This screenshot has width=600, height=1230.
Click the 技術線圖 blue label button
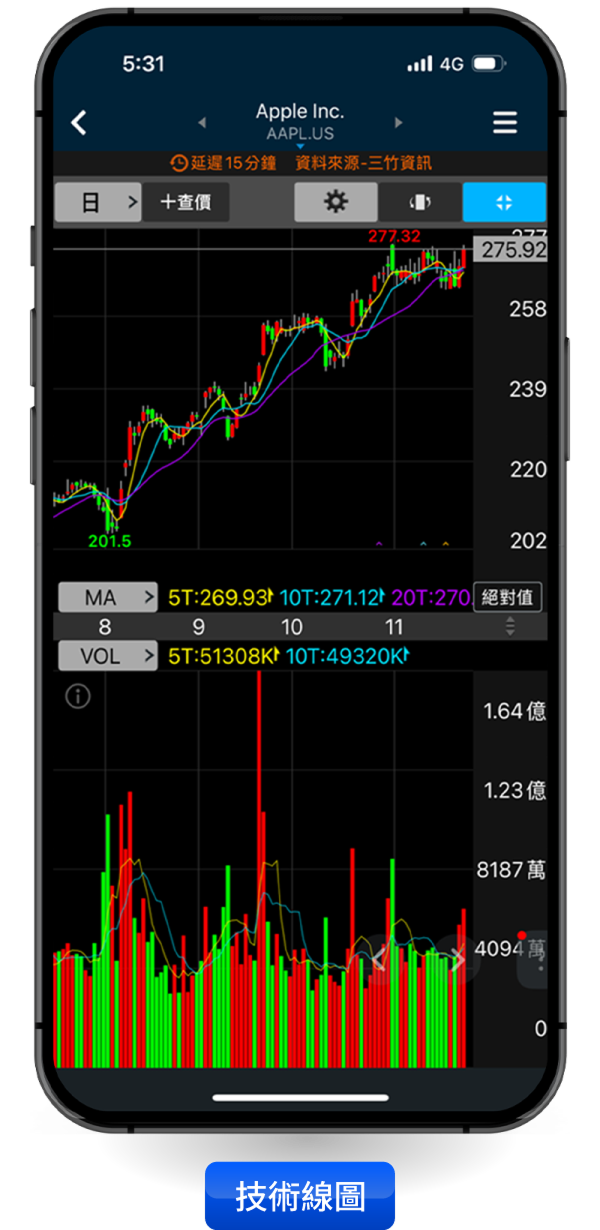click(300, 1195)
